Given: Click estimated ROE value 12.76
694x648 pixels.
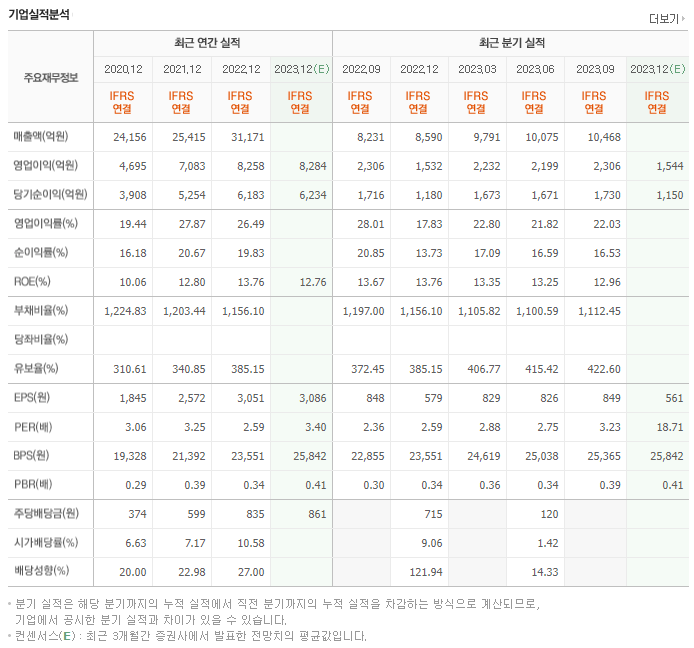Looking at the screenshot, I should (x=313, y=282).
